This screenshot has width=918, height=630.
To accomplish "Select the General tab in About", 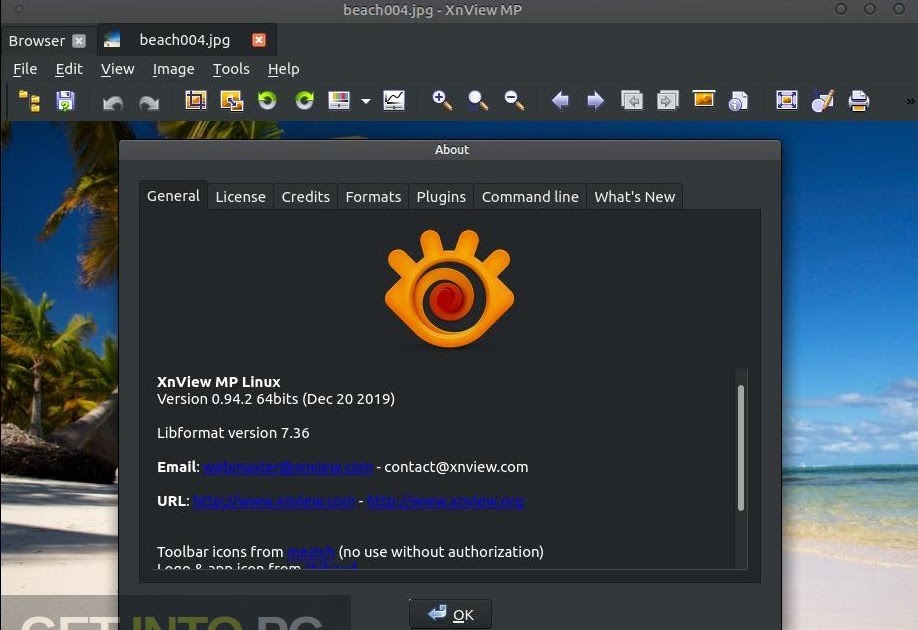I will (173, 196).
